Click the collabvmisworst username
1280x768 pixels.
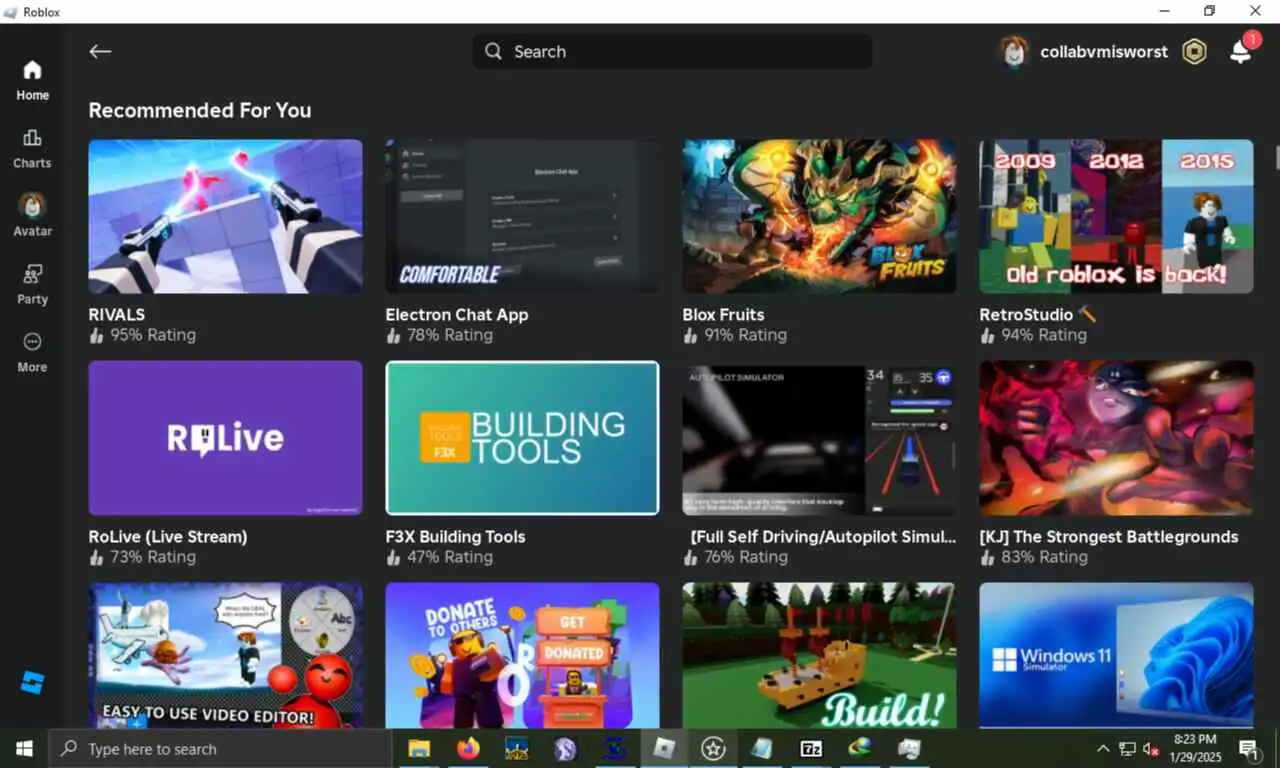1104,52
